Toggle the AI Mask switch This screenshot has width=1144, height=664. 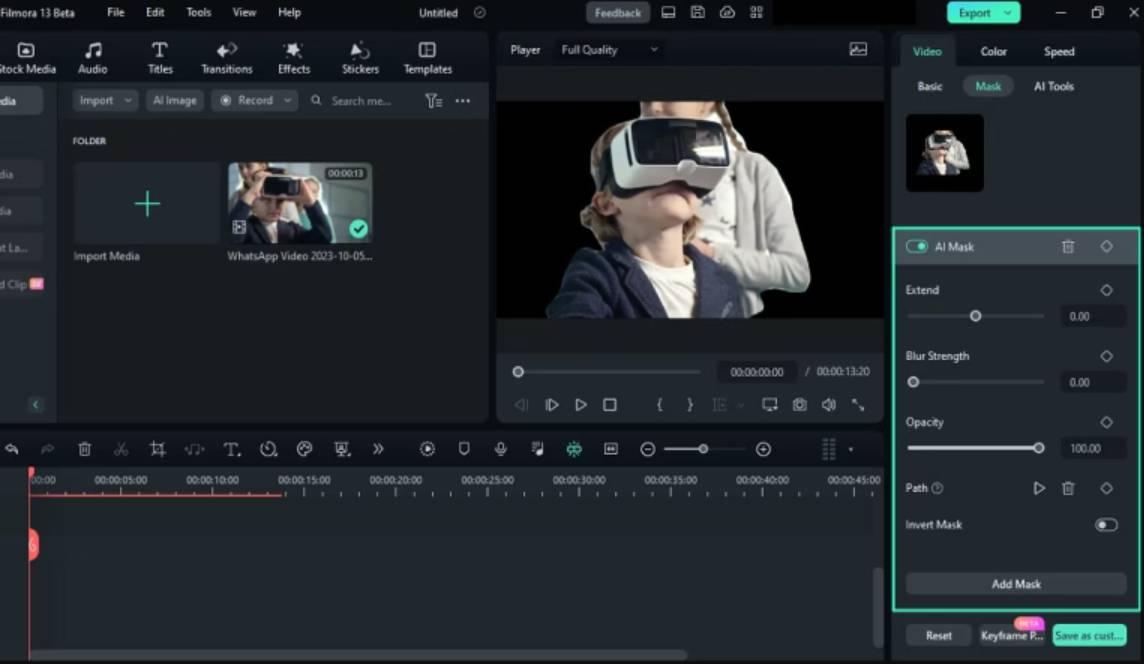(x=916, y=247)
